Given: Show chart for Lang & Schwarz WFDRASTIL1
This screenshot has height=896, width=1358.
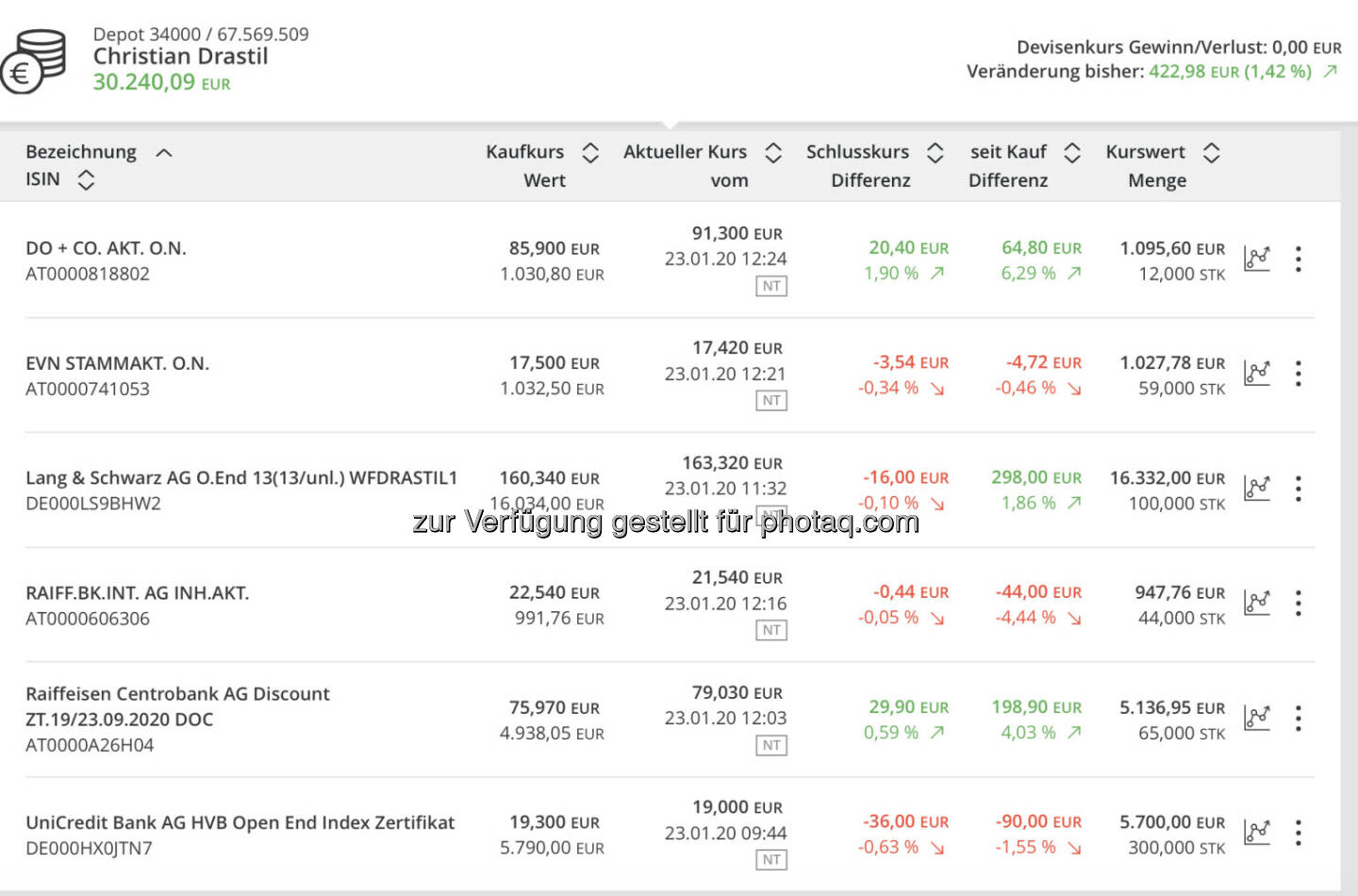Looking at the screenshot, I should [x=1257, y=489].
